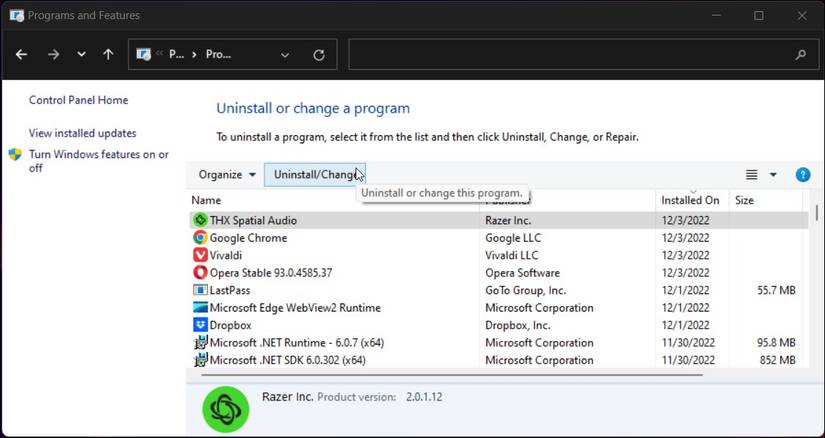Click the 'Pro...' breadcrumb in address bar
Image resolution: width=825 pixels, height=438 pixels.
click(x=218, y=54)
